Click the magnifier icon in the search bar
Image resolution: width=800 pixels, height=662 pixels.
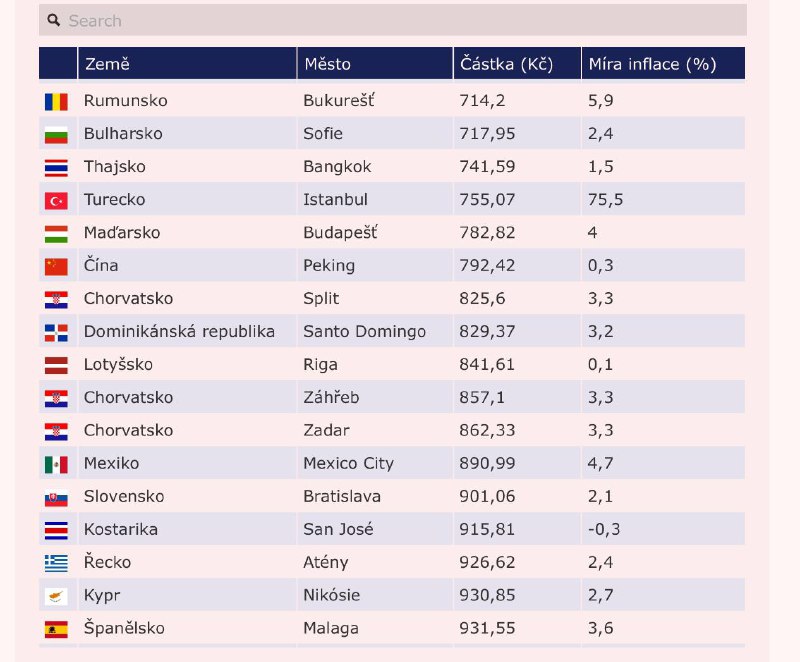click(x=54, y=21)
